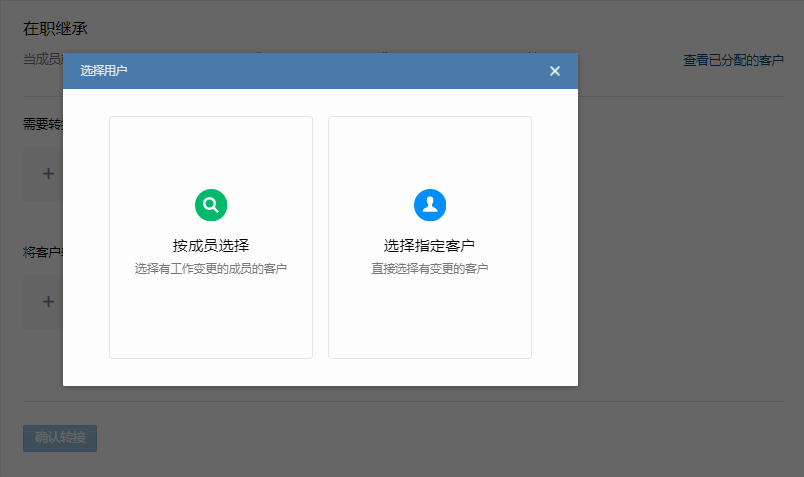804x477 pixels.
Task: Click the dimmed backdrop right of dialog
Action: [x=690, y=250]
